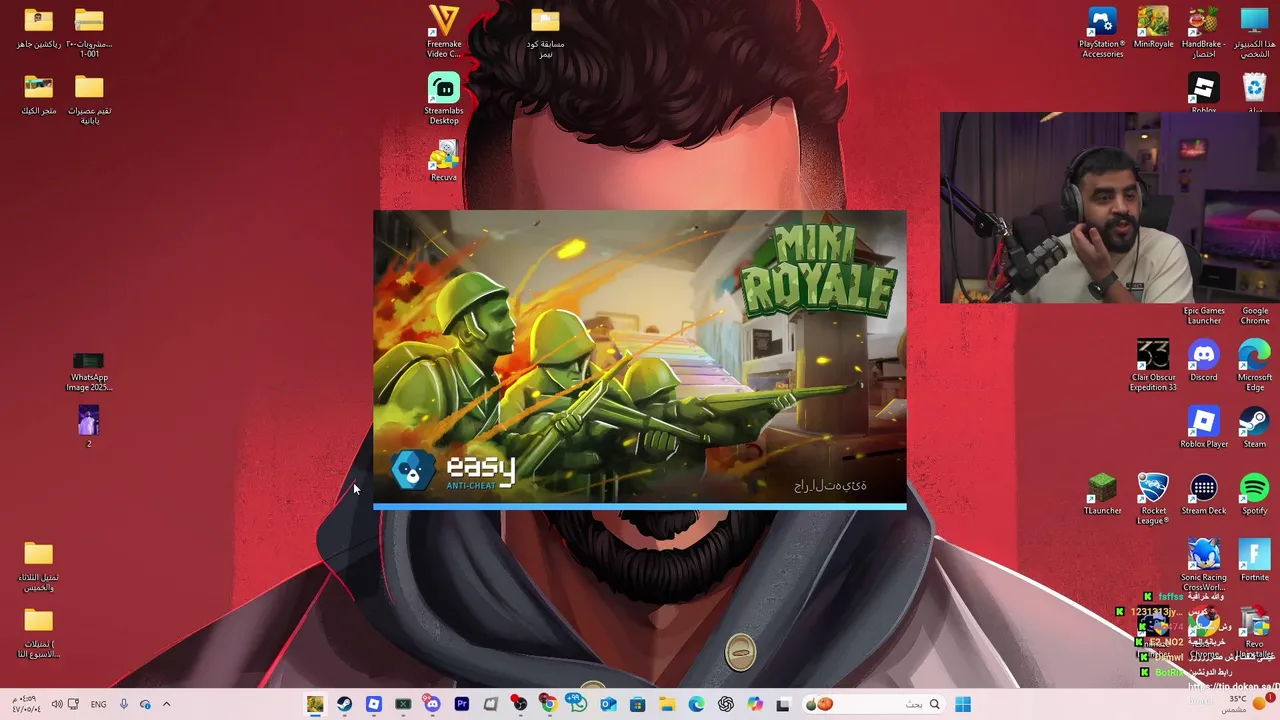Open the Fortnite desktop shortcut
Image resolution: width=1280 pixels, height=720 pixels.
(x=1254, y=560)
